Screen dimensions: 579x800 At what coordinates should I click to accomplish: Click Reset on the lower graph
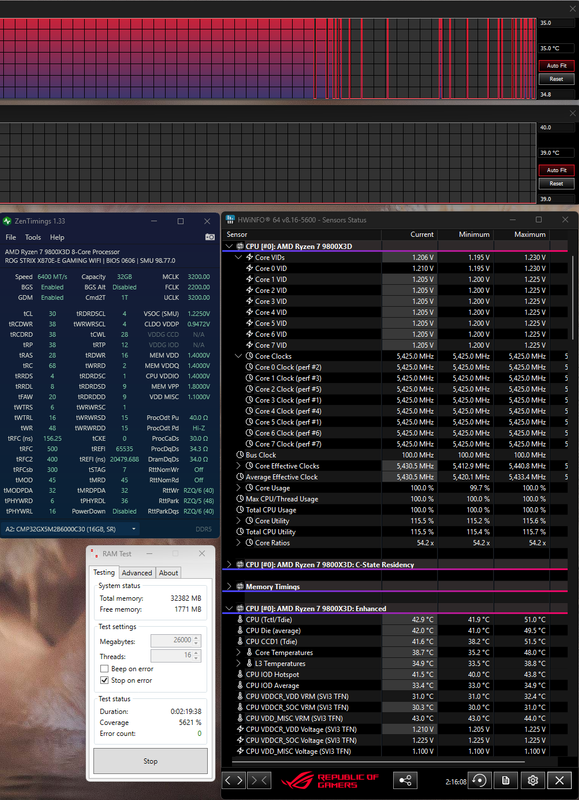pos(557,184)
